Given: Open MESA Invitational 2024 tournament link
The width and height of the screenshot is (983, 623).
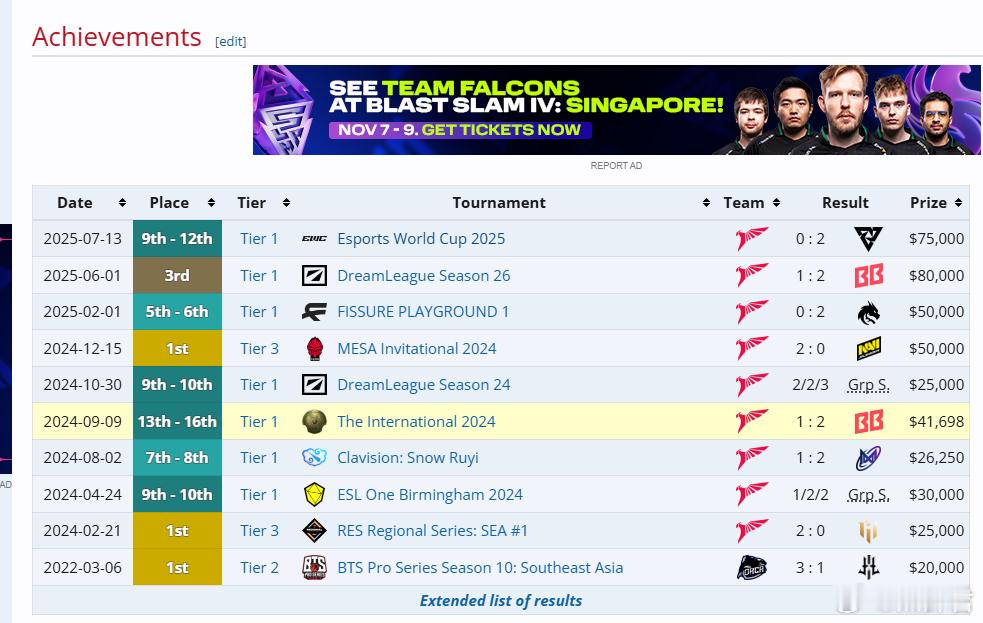Looking at the screenshot, I should (417, 348).
